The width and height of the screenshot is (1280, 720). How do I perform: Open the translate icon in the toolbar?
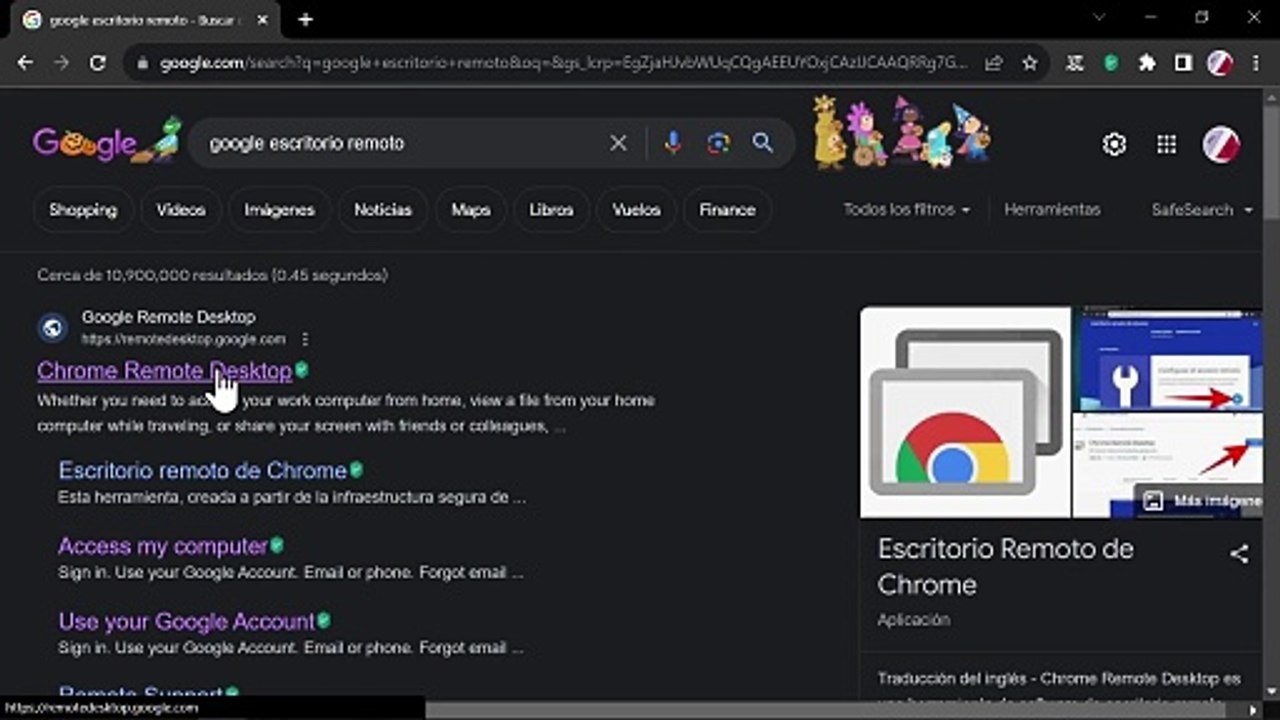[1075, 63]
